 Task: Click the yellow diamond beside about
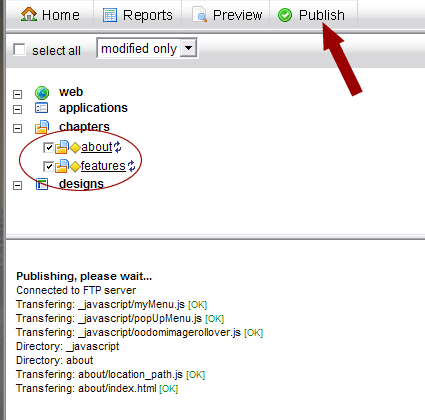(x=75, y=148)
